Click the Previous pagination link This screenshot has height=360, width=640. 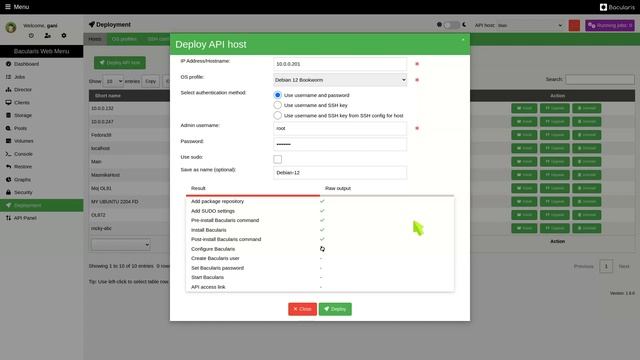click(584, 266)
